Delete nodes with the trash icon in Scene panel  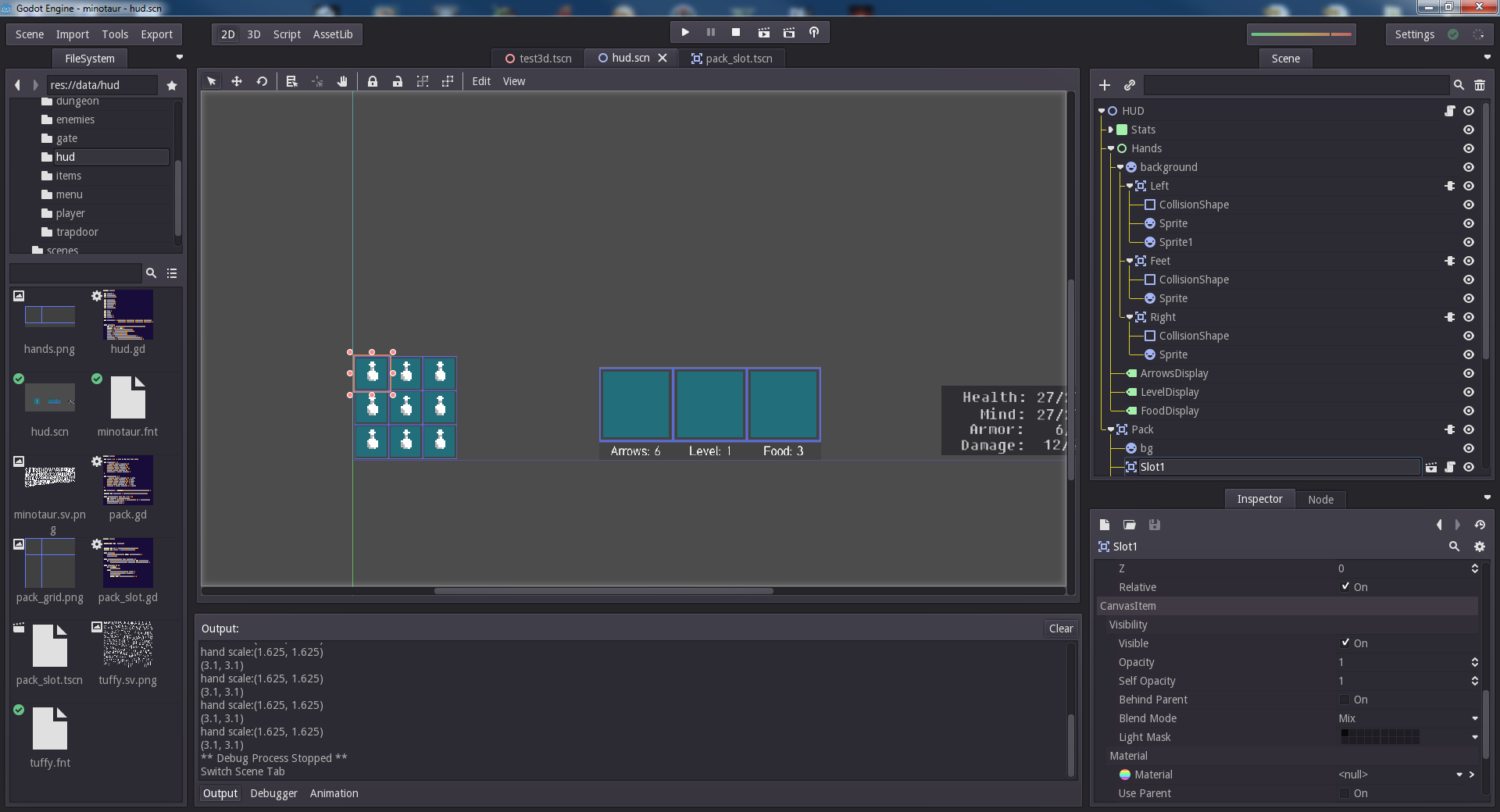[x=1480, y=85]
